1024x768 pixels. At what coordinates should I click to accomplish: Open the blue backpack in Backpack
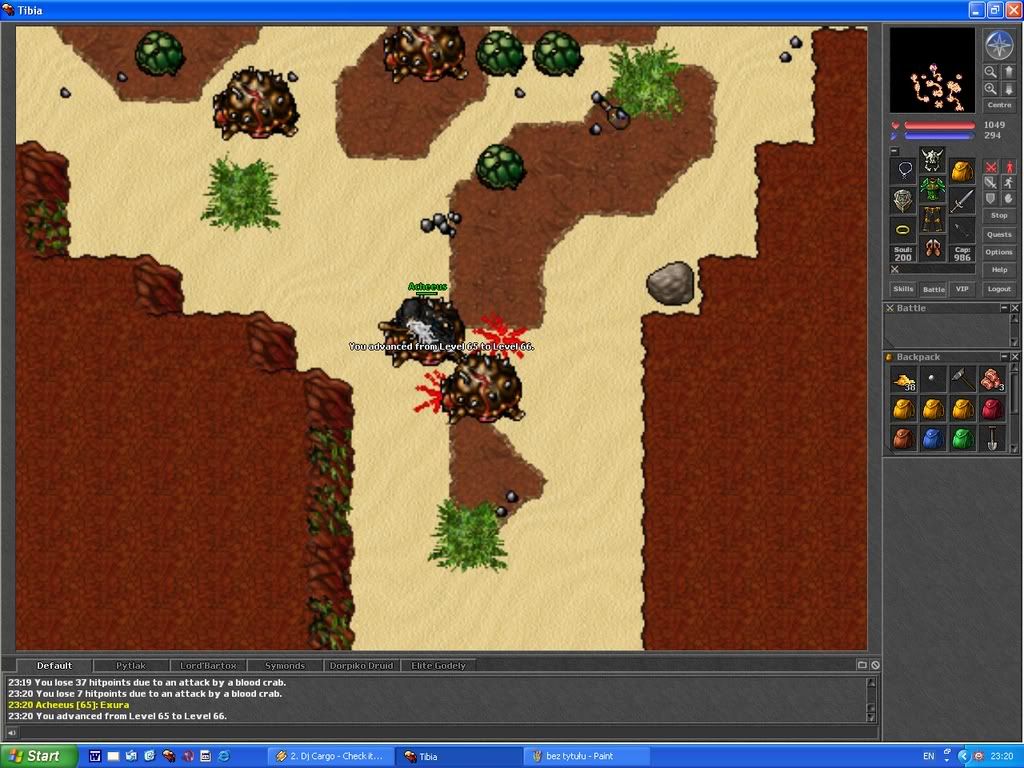pyautogui.click(x=933, y=439)
